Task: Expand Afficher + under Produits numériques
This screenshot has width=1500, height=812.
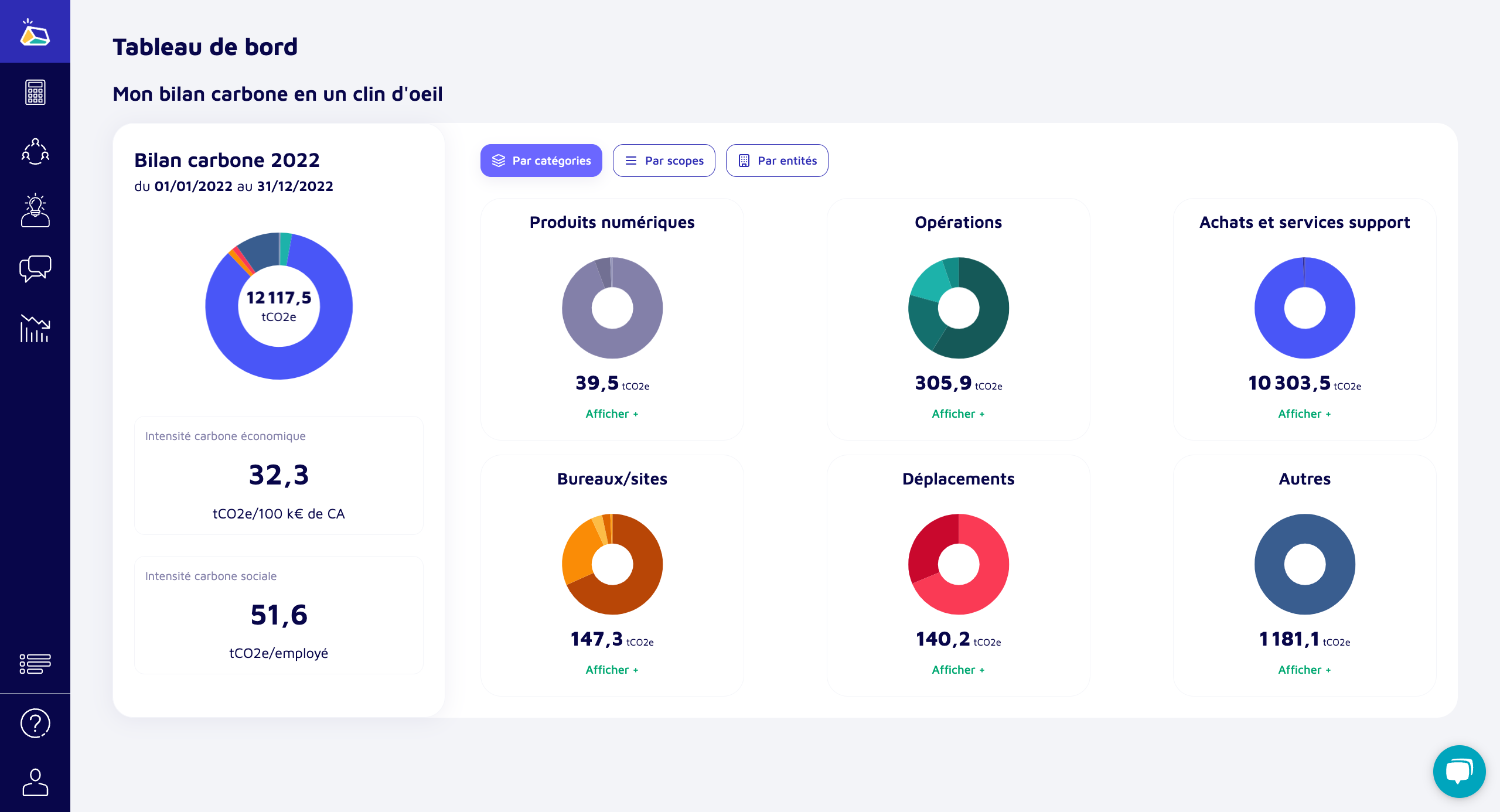Action: click(612, 414)
